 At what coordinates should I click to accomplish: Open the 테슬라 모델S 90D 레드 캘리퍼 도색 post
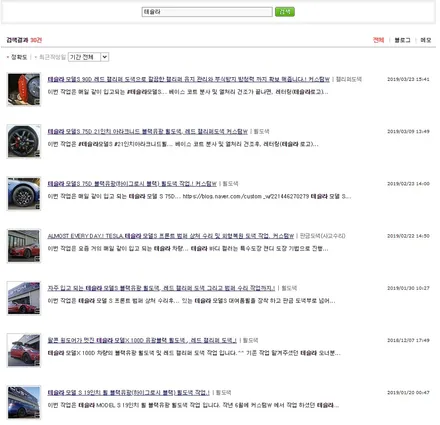(188, 79)
